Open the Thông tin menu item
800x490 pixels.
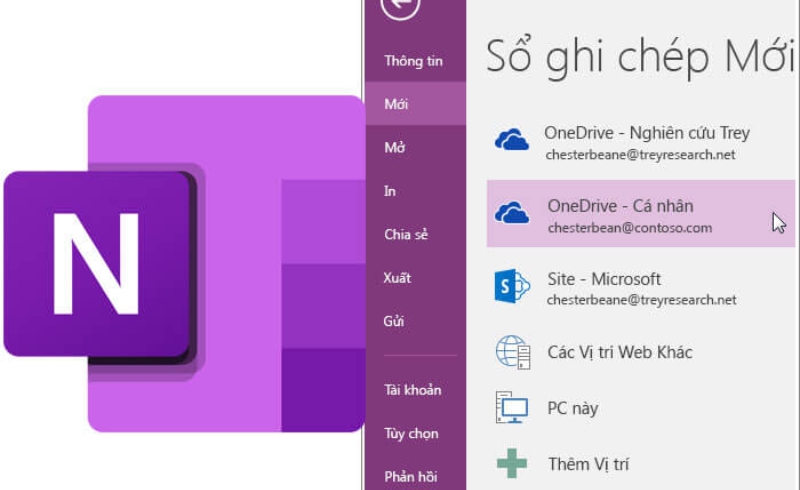[x=415, y=61]
